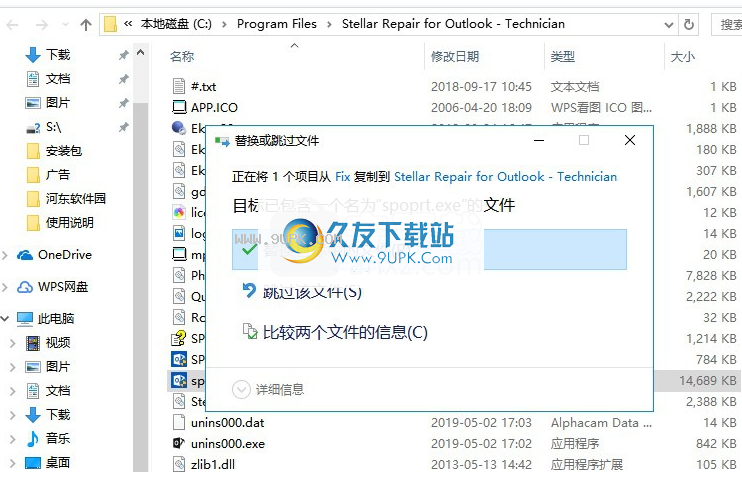Select the APP.ICO file icon
The width and height of the screenshot is (742, 483).
(179, 107)
